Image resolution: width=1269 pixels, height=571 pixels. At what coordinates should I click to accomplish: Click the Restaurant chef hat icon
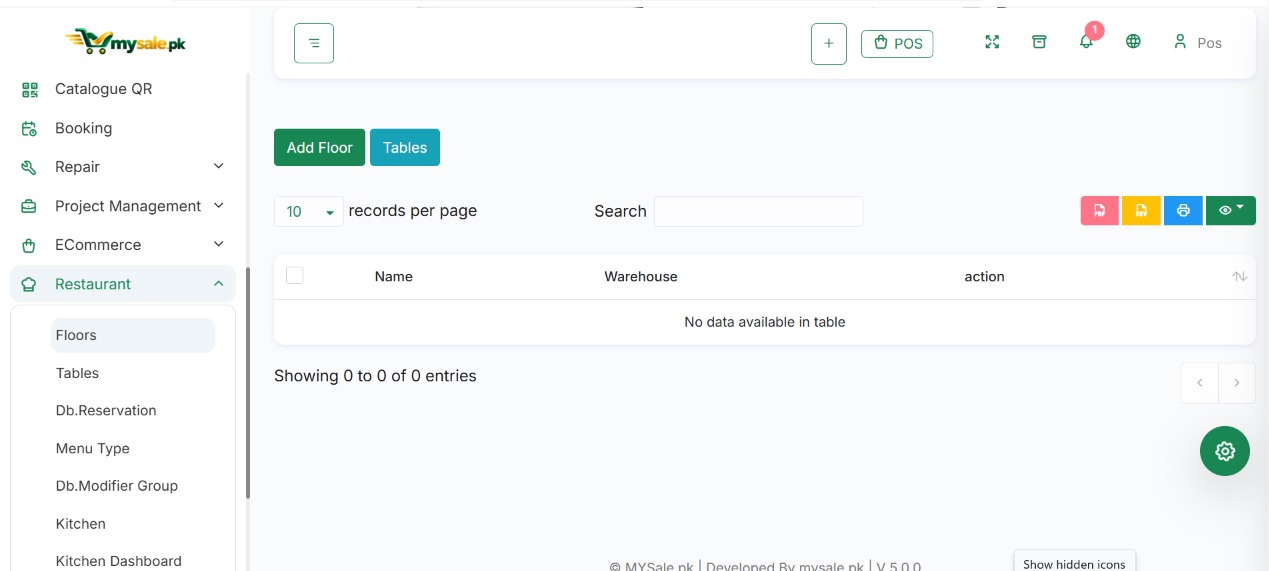point(30,284)
